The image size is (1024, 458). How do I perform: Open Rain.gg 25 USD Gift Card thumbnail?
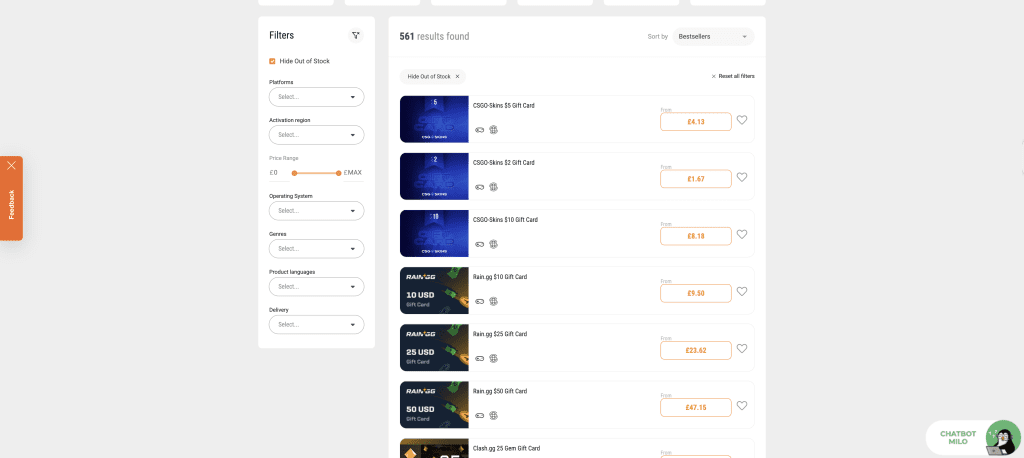click(434, 348)
